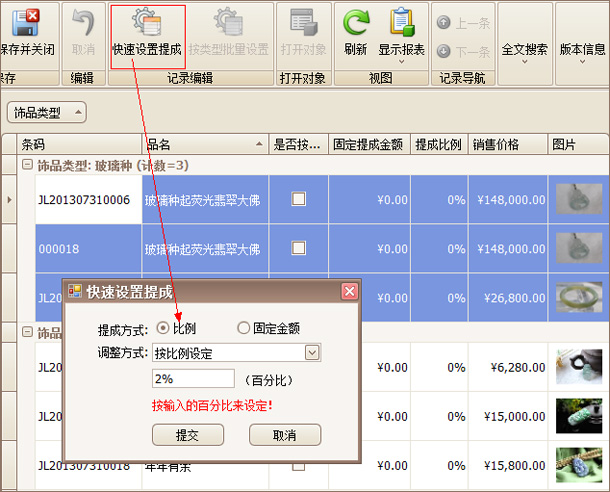
Task: Open the 调整方式 combo box arrow
Action: [x=312, y=353]
